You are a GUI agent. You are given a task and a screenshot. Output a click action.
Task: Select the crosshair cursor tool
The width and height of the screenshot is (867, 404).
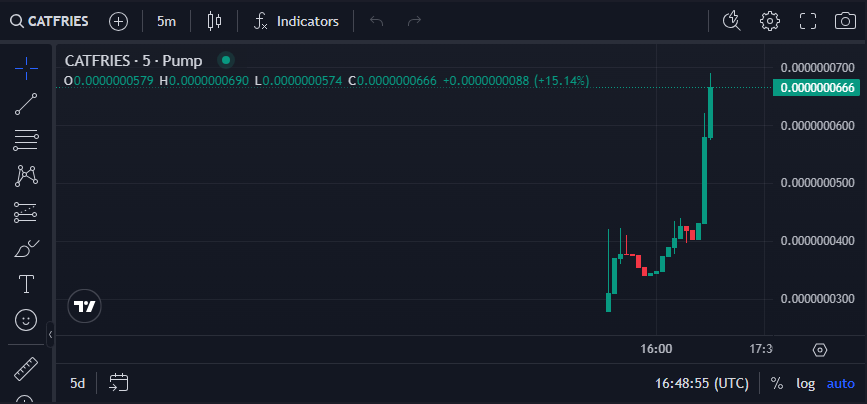(x=26, y=68)
